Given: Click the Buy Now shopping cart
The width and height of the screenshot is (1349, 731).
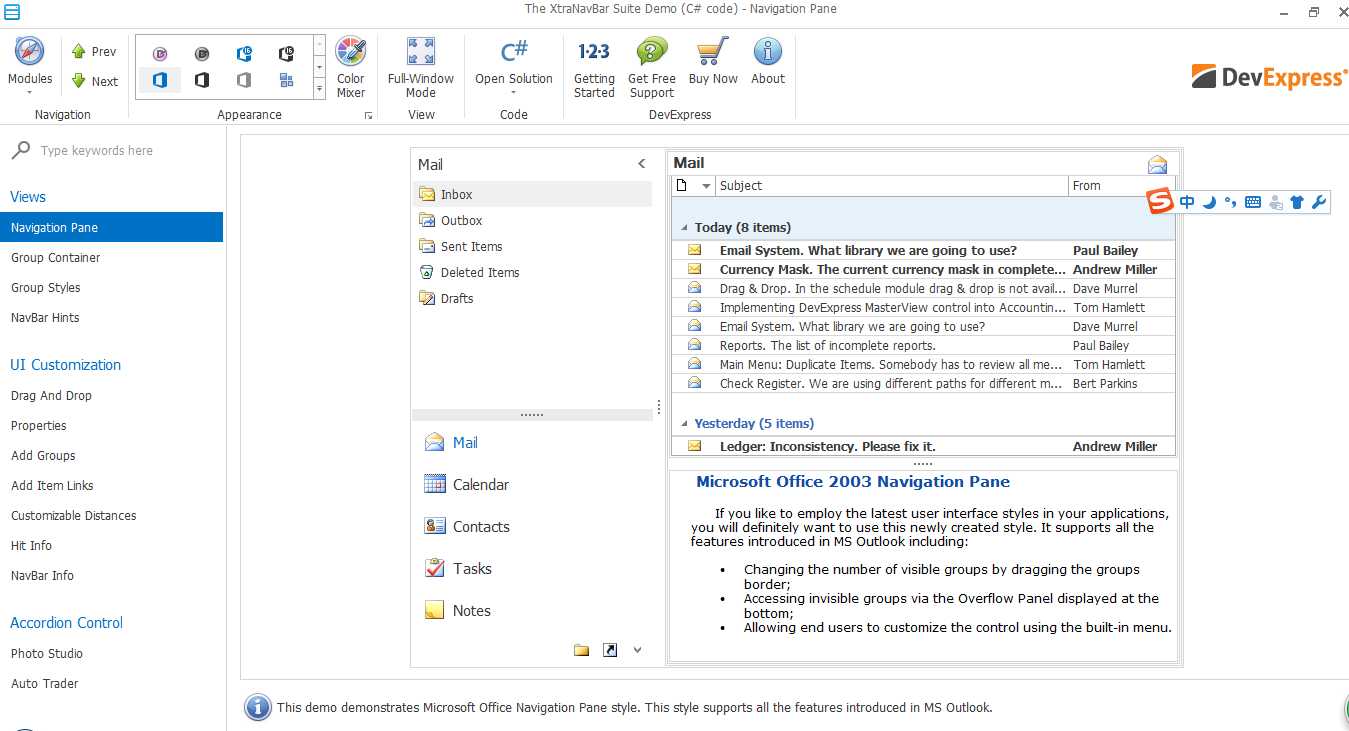Looking at the screenshot, I should 713,62.
